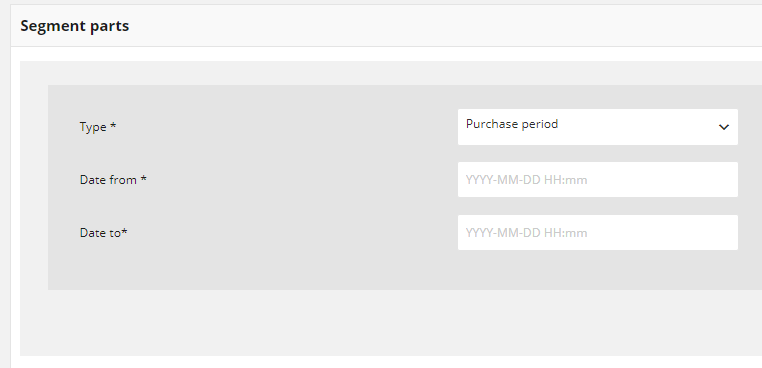Click the light gray area under segment part box
762x368 pixels.
(391, 323)
